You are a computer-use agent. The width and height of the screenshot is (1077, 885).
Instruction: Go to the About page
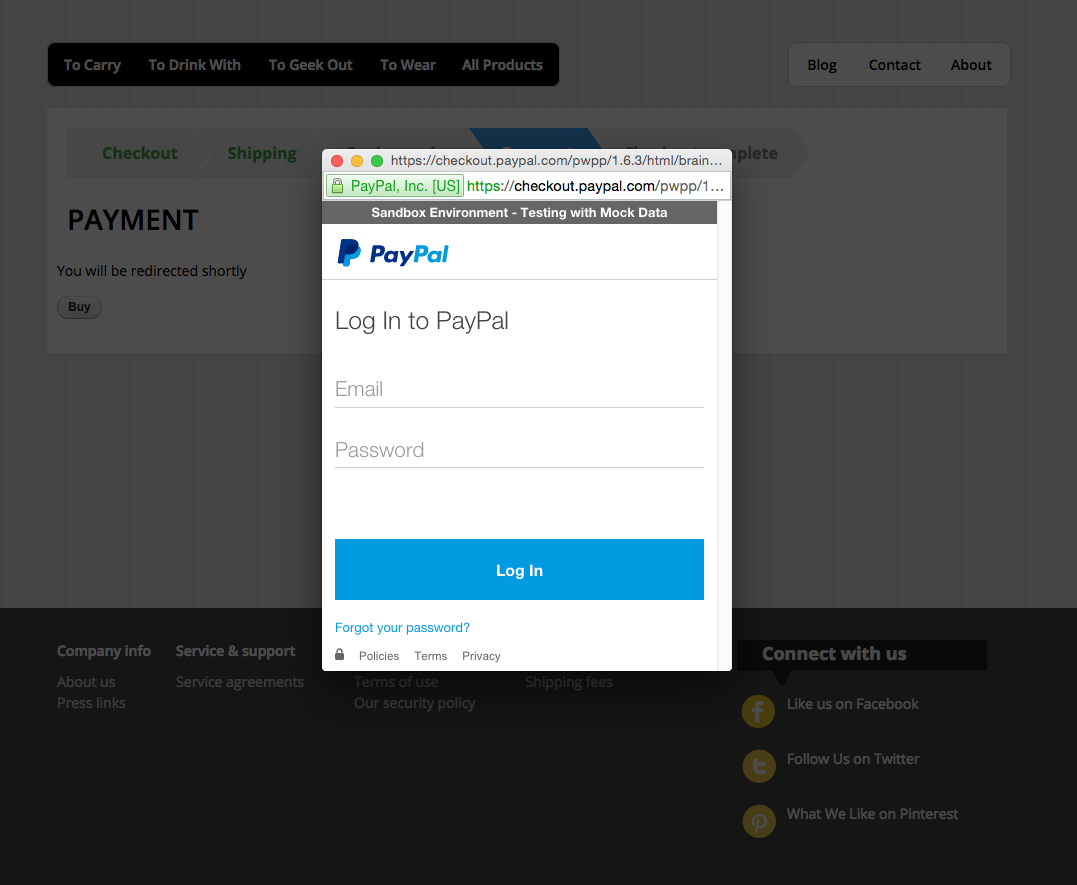click(x=971, y=65)
